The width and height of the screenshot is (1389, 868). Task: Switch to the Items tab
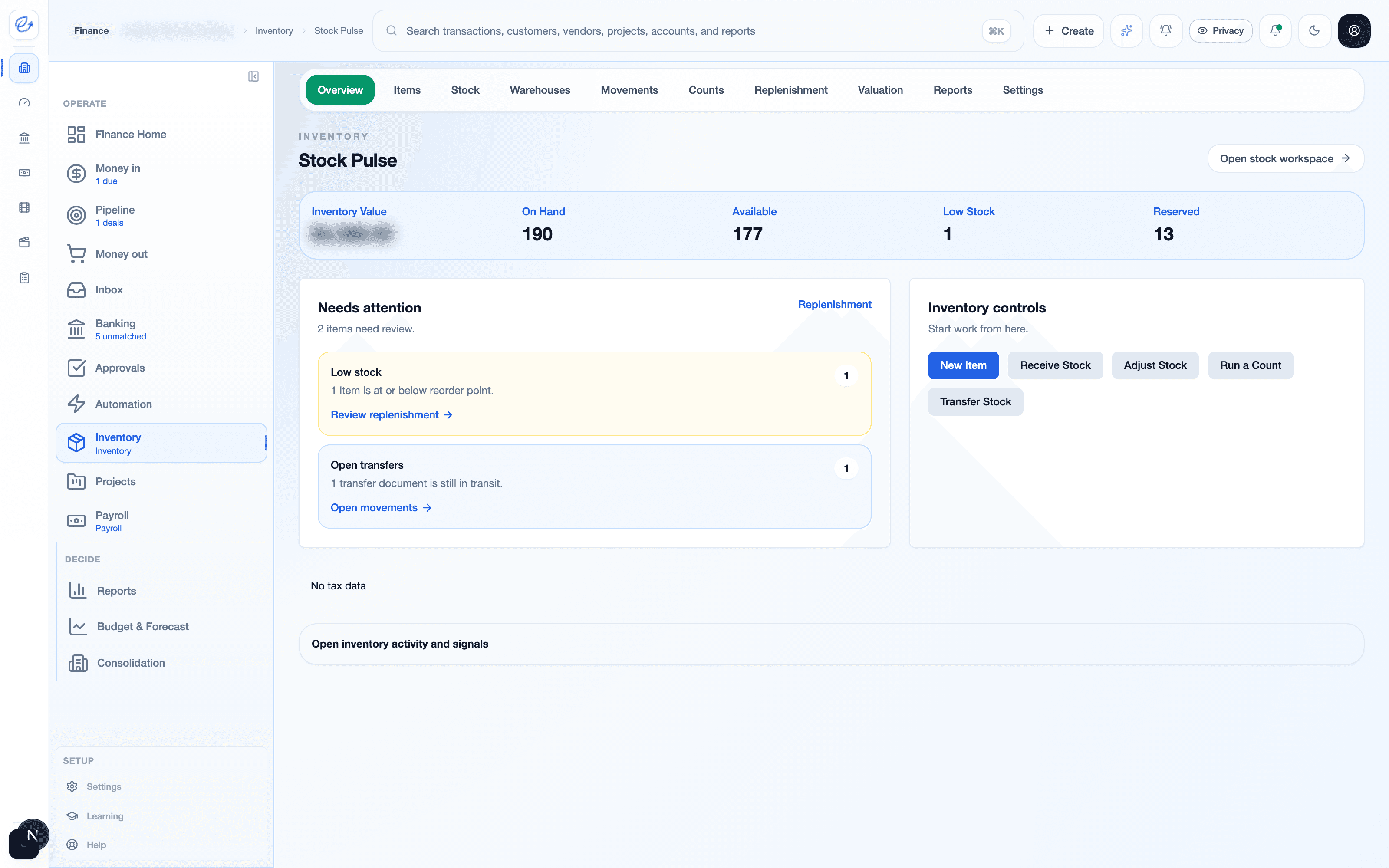(407, 90)
